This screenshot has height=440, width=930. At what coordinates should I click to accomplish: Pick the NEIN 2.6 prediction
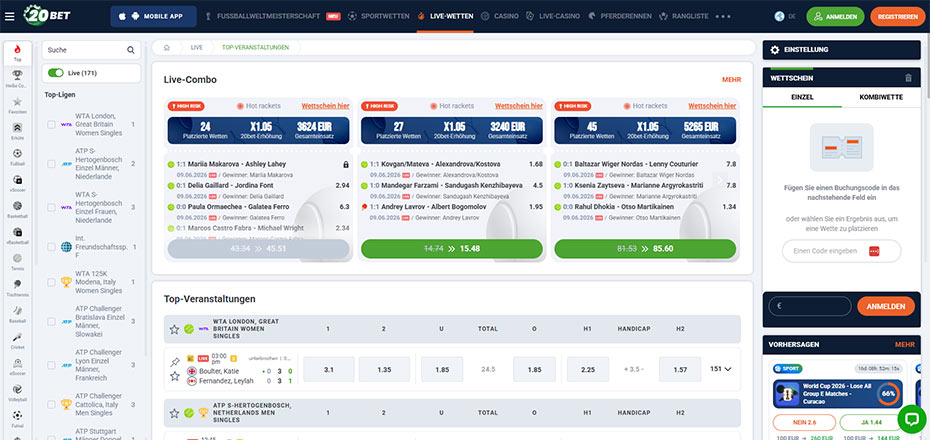point(804,423)
